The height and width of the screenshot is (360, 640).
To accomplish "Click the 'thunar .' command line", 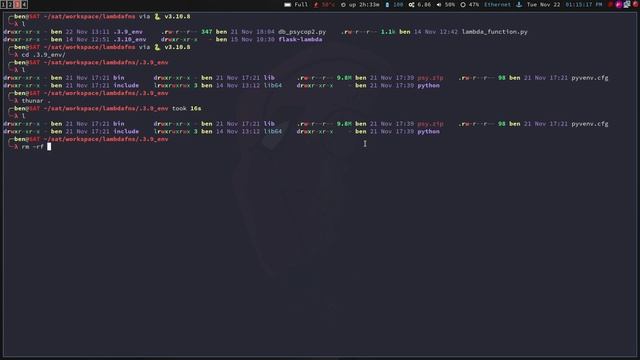I will (36, 101).
